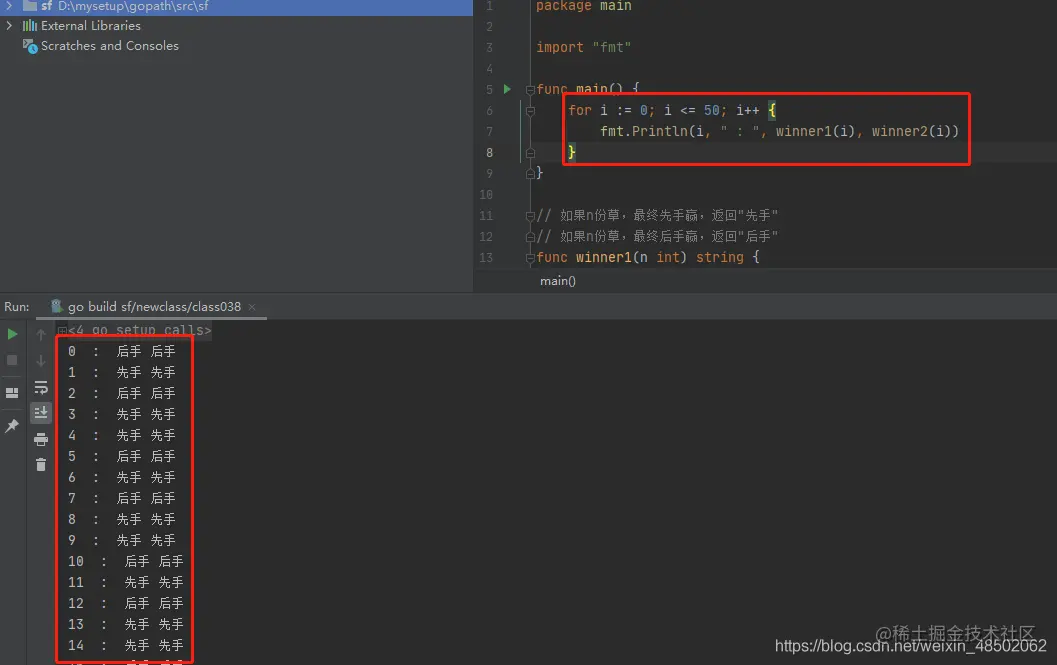The image size is (1057, 665).
Task: Toggle scroll to end of output
Action: (41, 412)
